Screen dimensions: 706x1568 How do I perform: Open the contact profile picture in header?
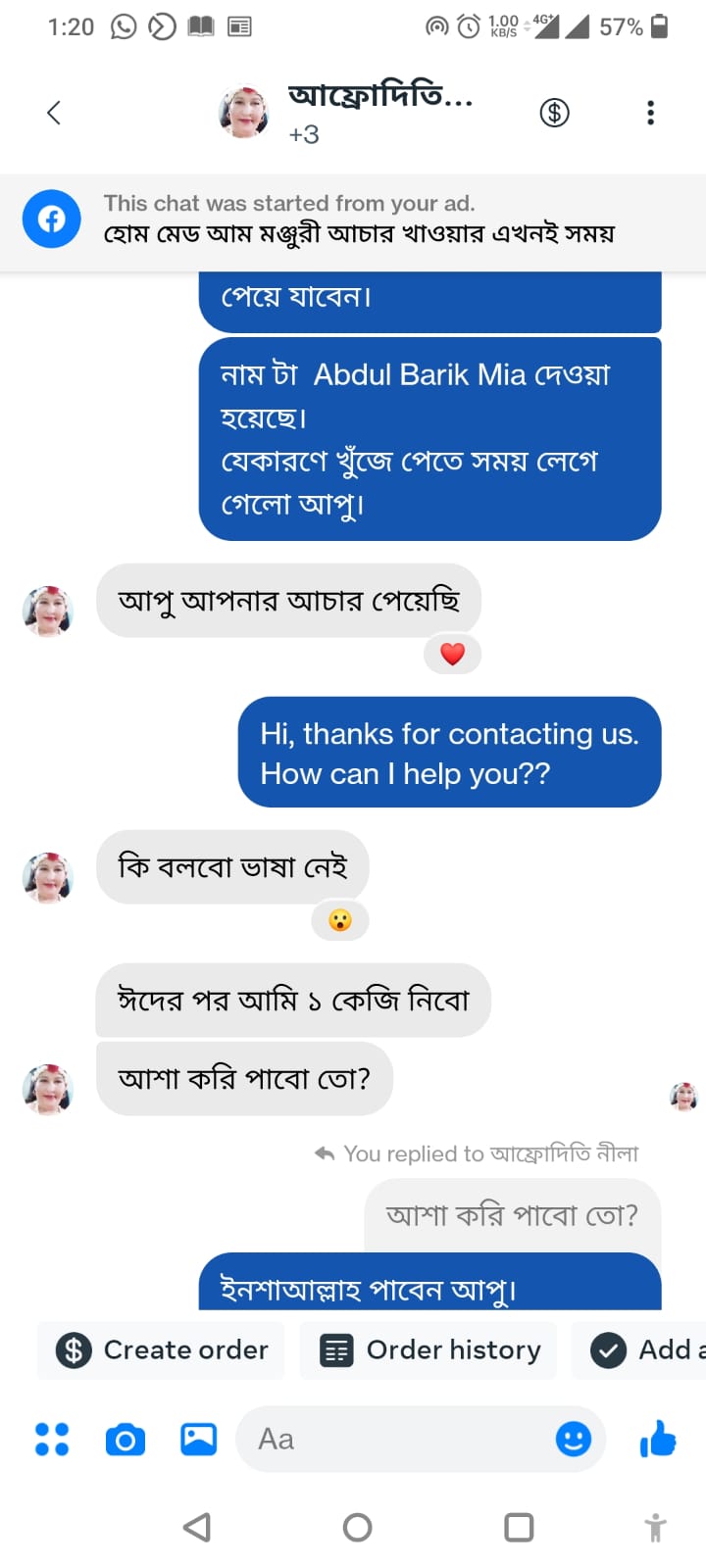click(x=244, y=113)
